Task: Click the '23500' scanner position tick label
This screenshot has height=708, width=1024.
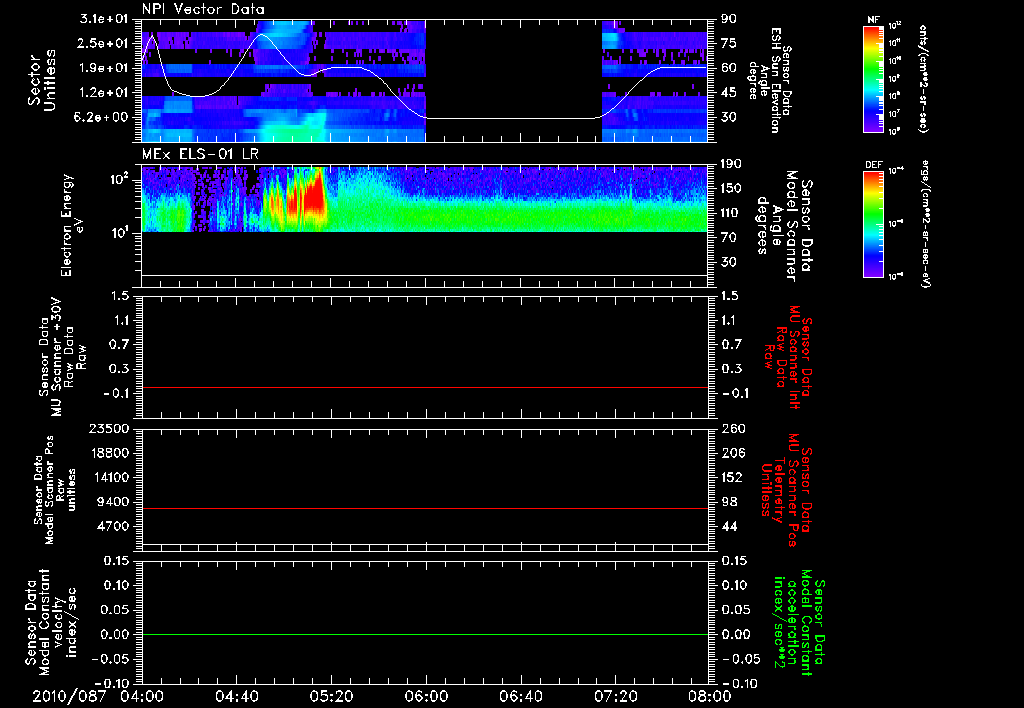Action: click(x=108, y=429)
